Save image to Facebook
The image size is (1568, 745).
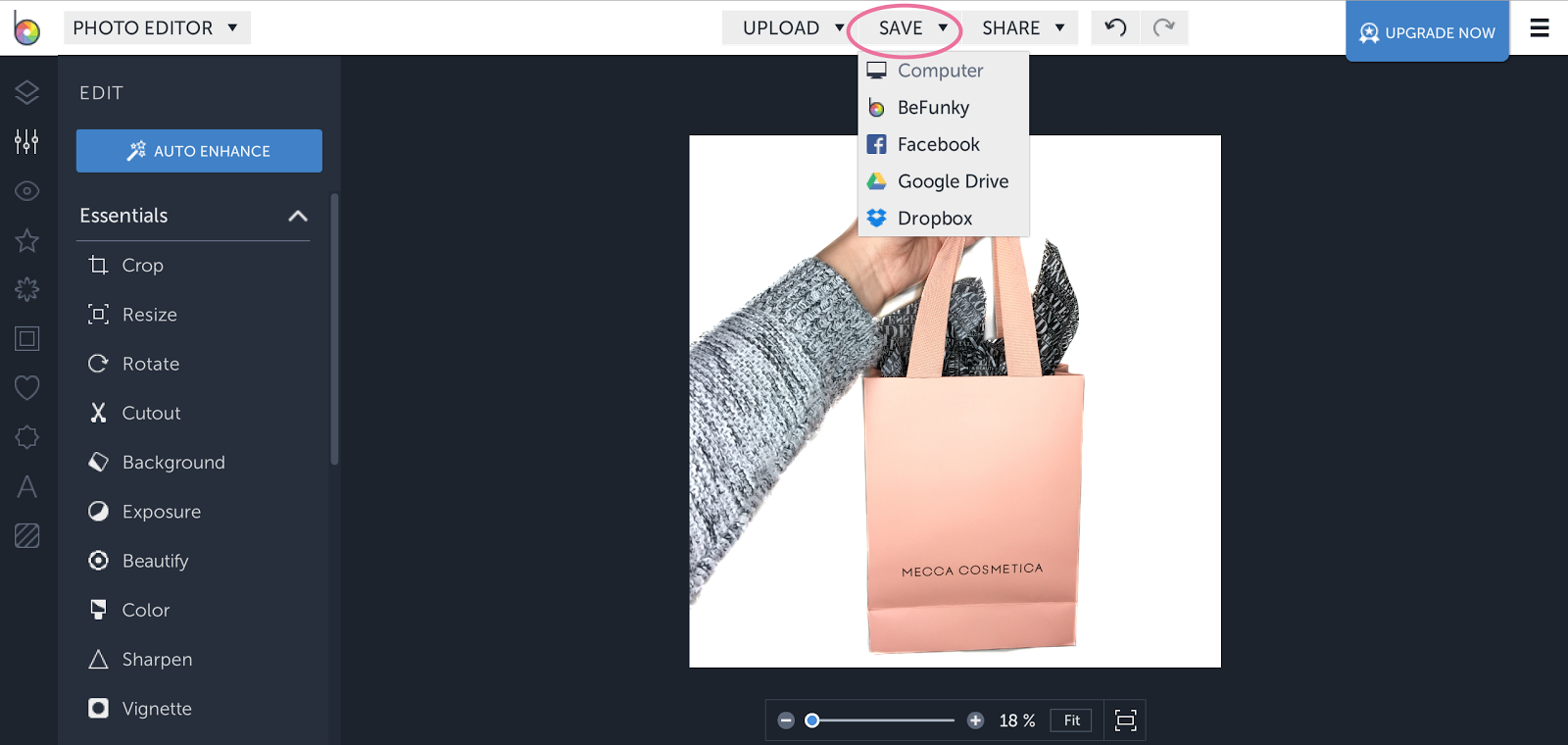pyautogui.click(x=944, y=144)
